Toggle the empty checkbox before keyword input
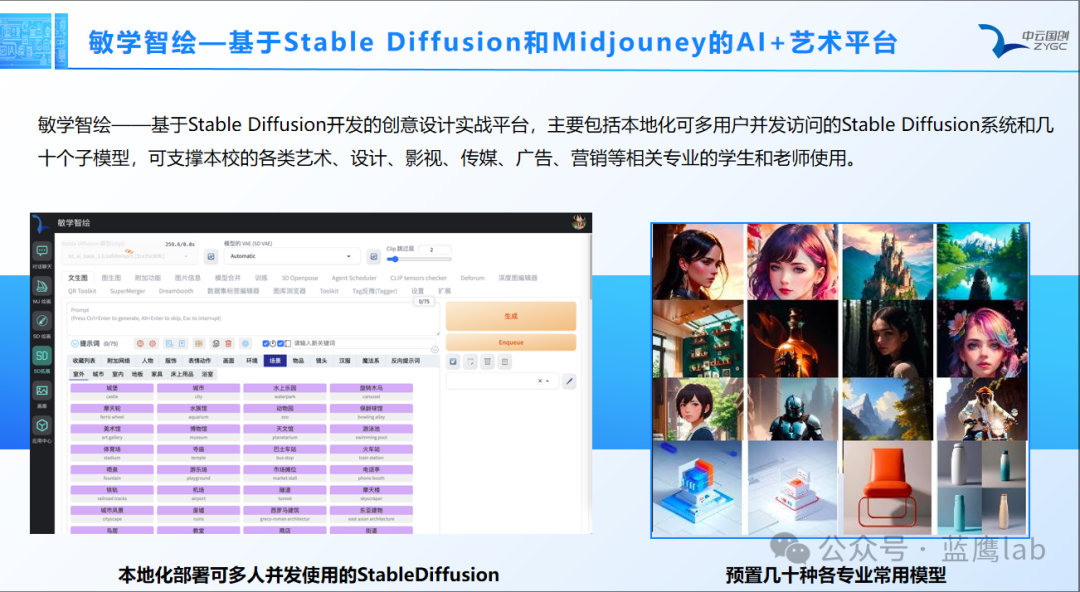 point(288,343)
